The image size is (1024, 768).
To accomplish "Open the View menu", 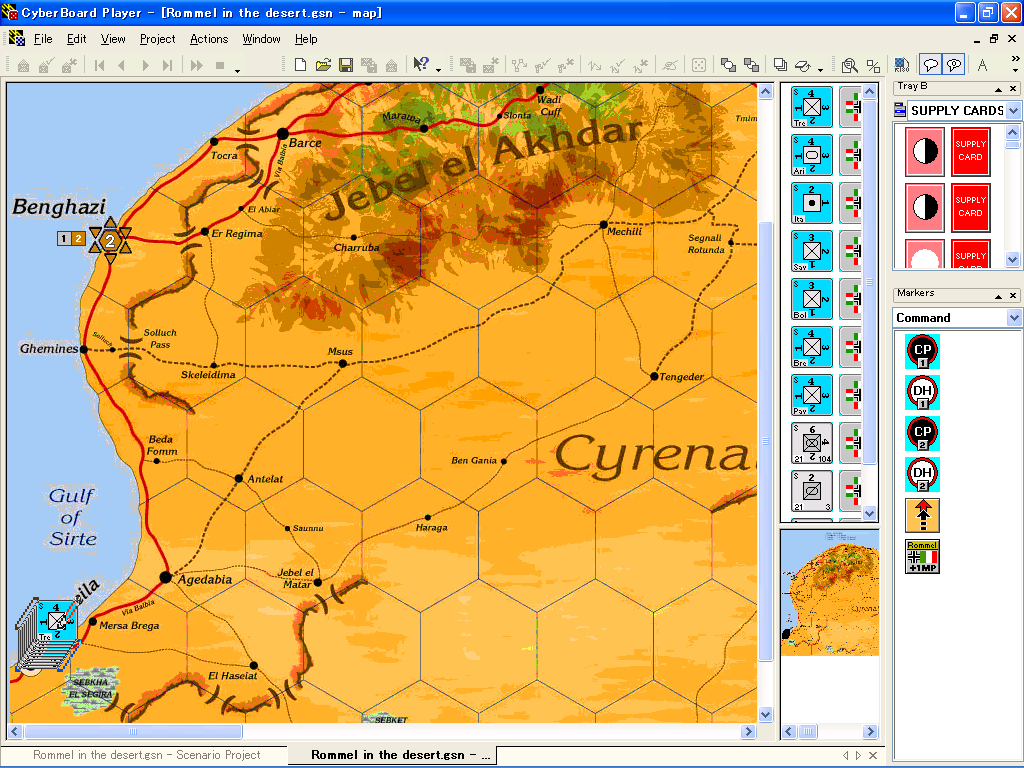I will pos(113,39).
